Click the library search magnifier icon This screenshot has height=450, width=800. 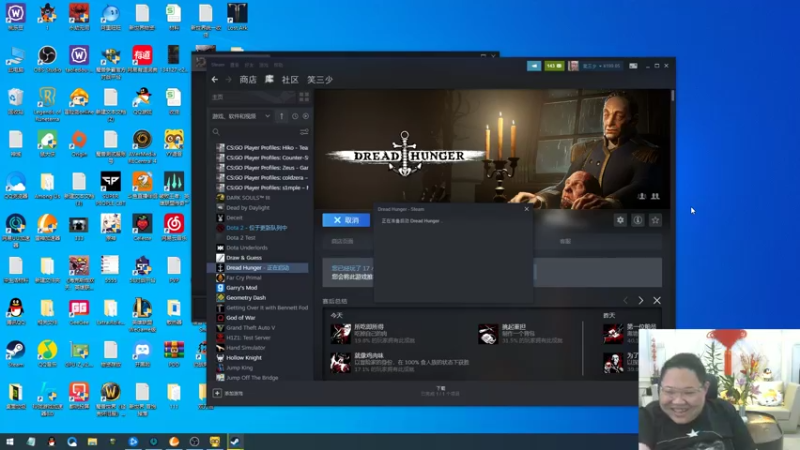[216, 132]
